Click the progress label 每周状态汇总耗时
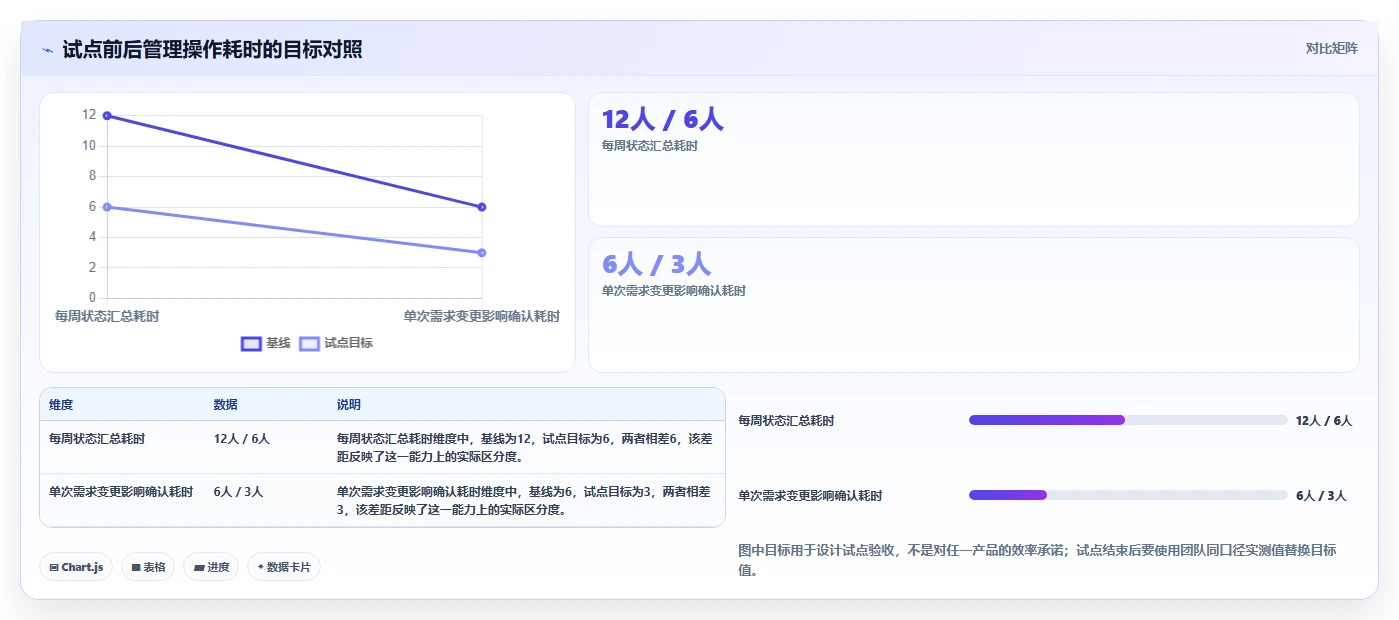The width and height of the screenshot is (1399, 620). [x=786, y=421]
